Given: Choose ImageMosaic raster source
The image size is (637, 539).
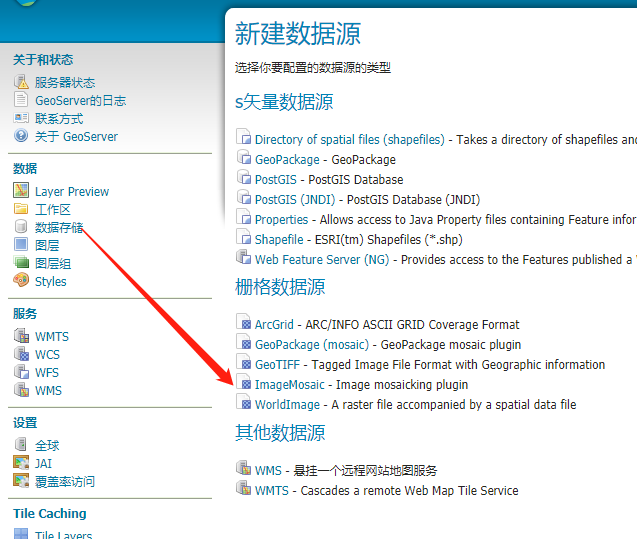Looking at the screenshot, I should click(290, 384).
